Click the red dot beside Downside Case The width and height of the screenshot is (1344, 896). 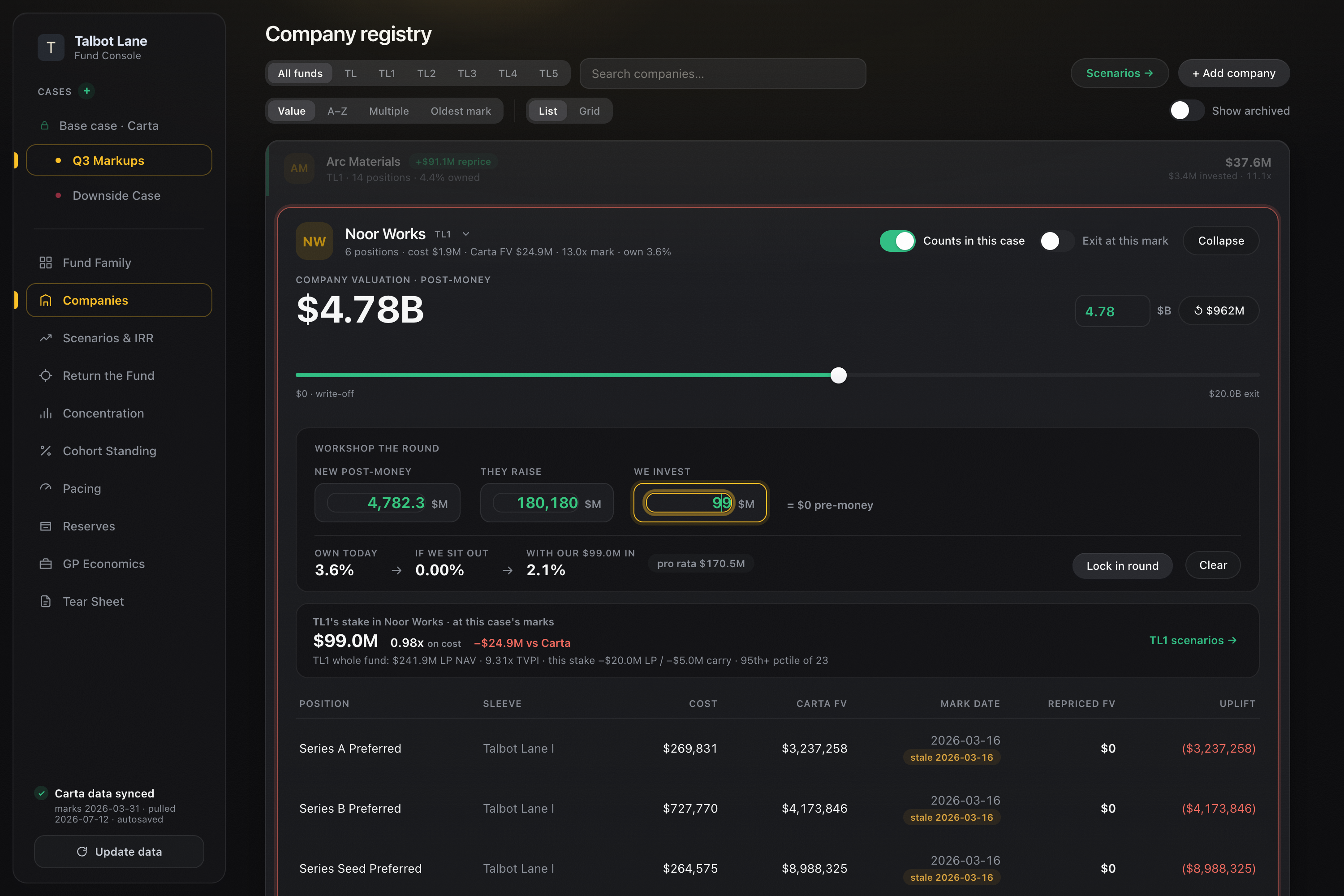click(x=58, y=195)
